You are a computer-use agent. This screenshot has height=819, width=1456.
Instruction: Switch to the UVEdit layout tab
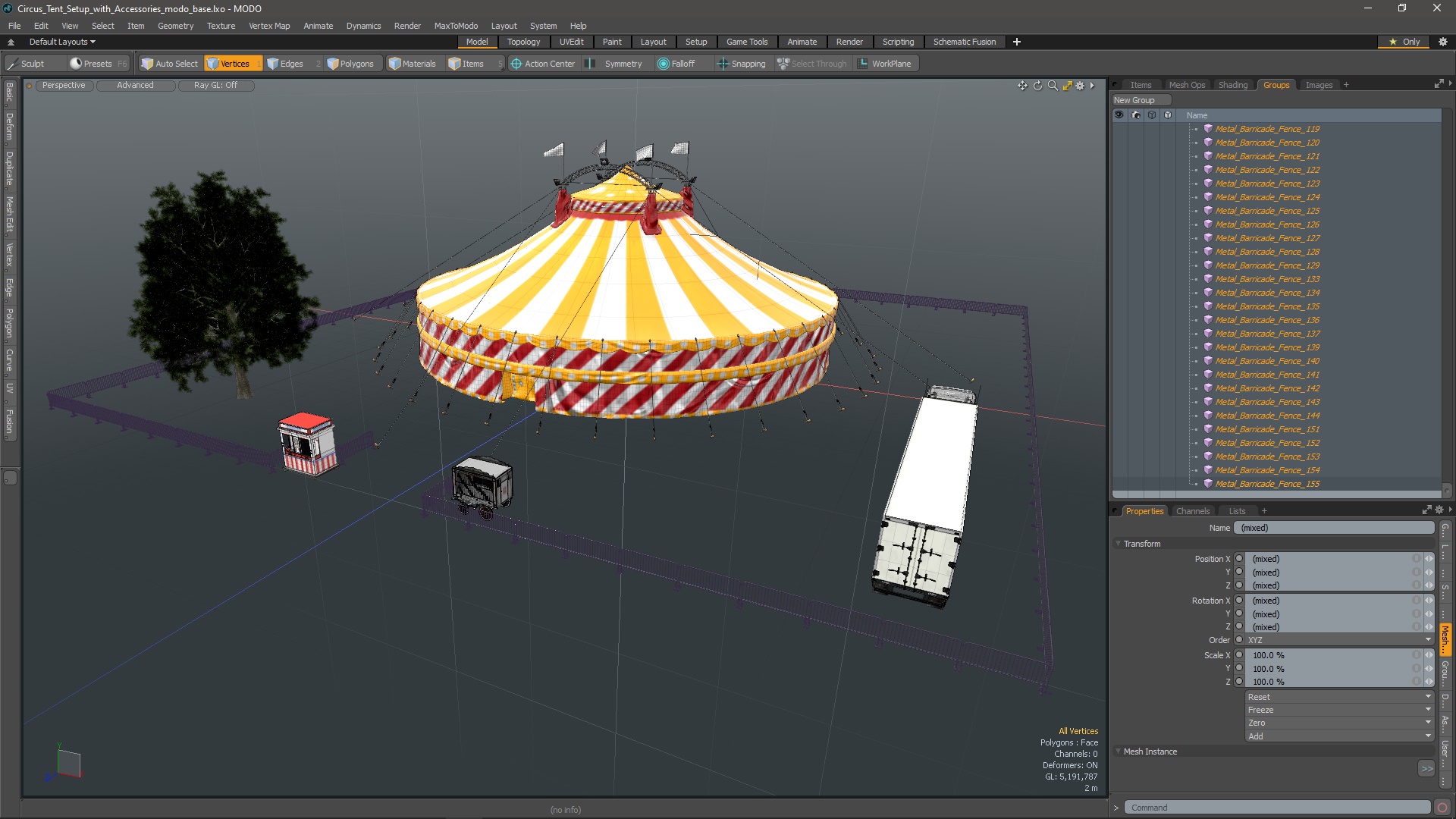coord(571,42)
